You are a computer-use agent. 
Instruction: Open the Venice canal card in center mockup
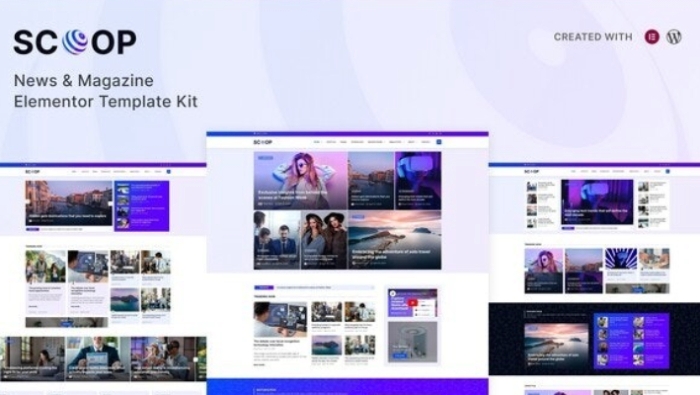371,180
